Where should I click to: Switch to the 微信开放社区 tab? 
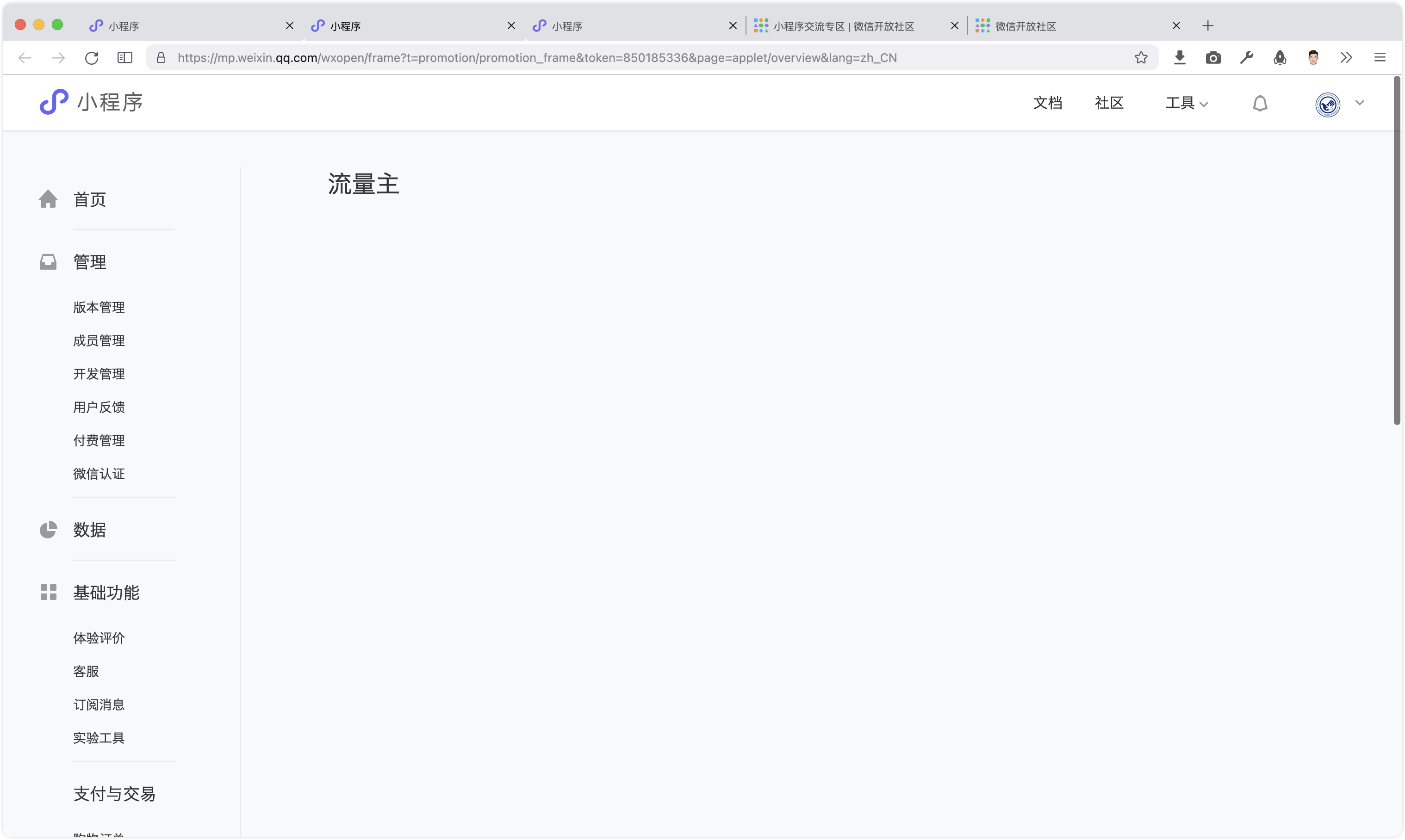pos(1025,26)
